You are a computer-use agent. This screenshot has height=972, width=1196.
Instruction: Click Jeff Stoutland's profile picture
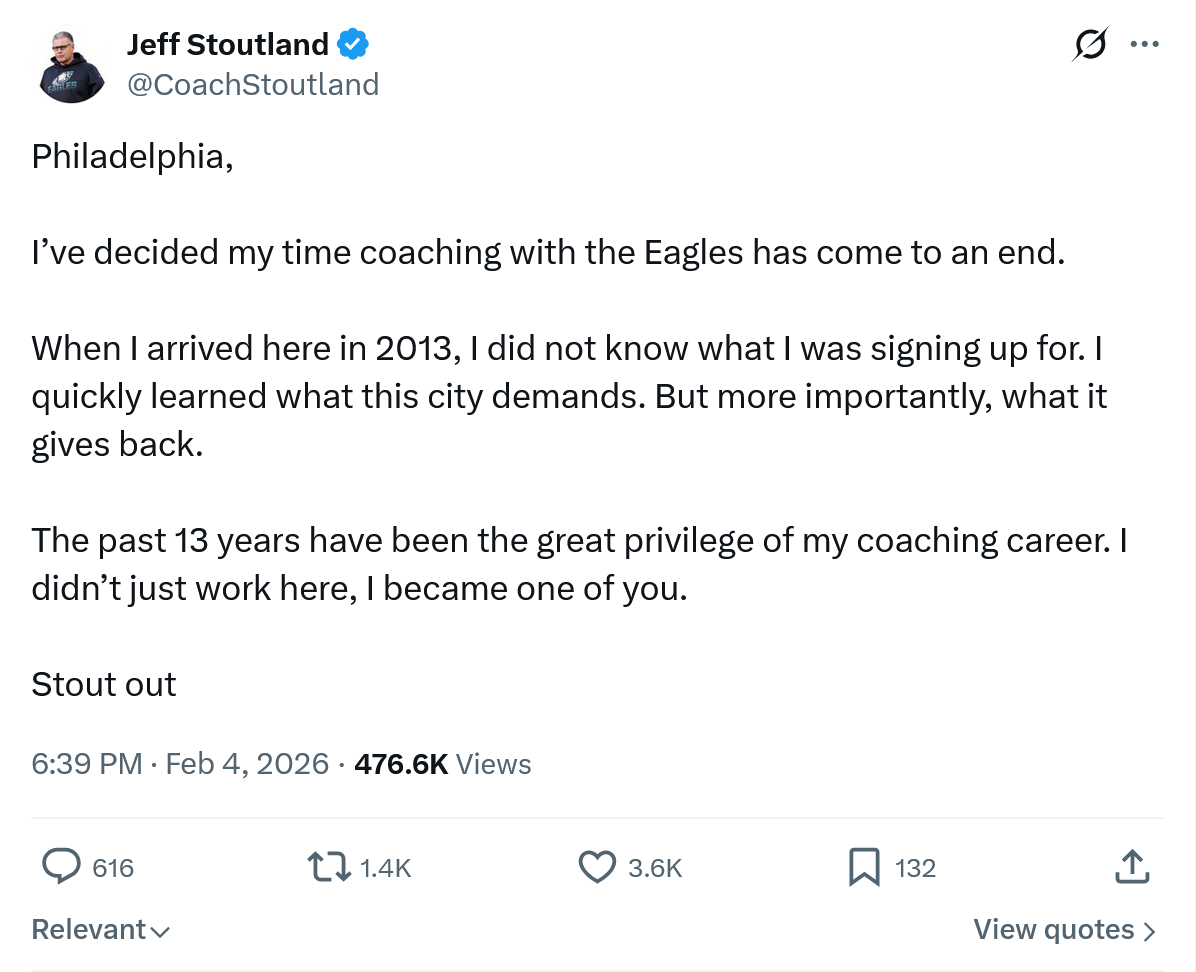pos(70,63)
